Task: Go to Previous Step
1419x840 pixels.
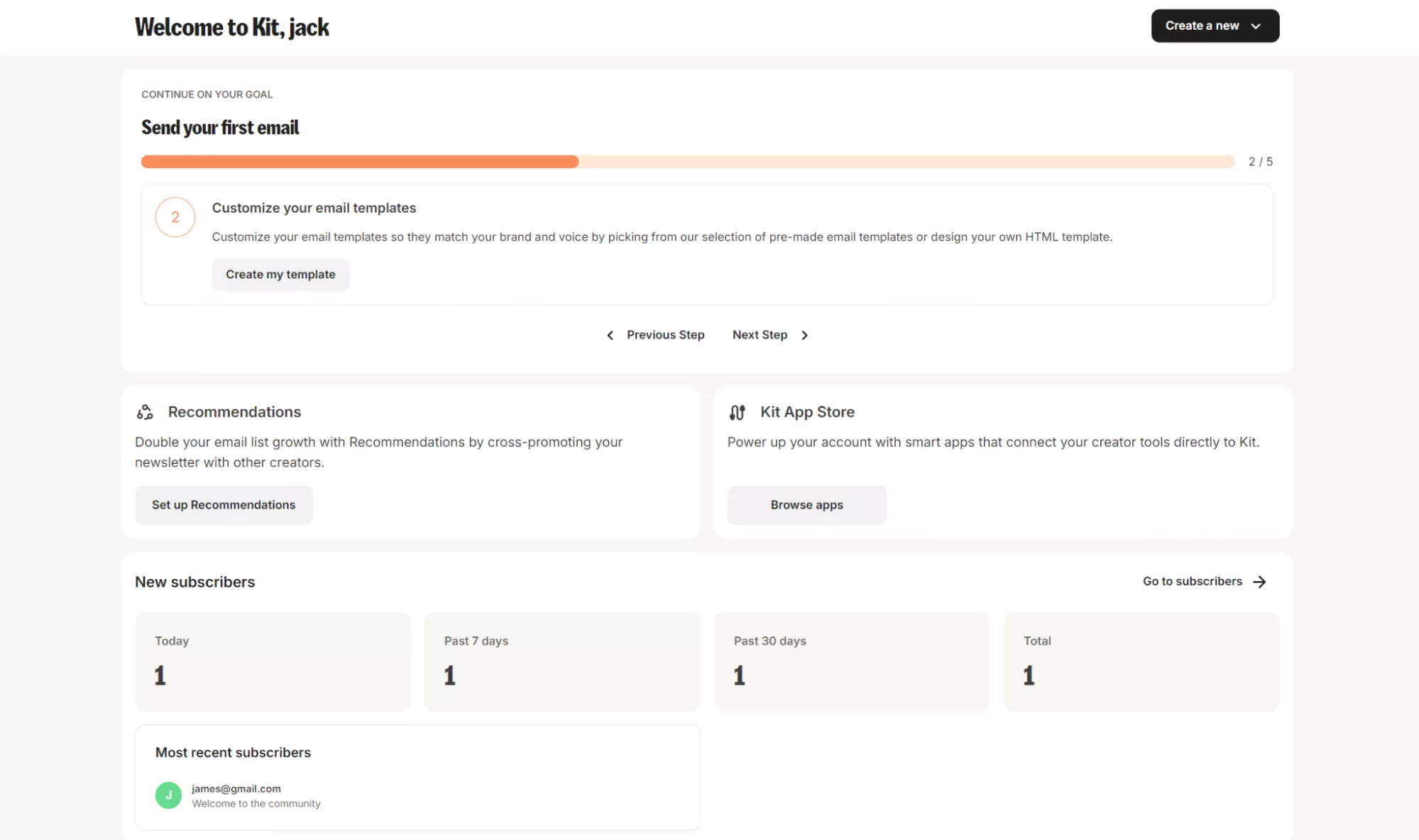Action: coord(665,335)
